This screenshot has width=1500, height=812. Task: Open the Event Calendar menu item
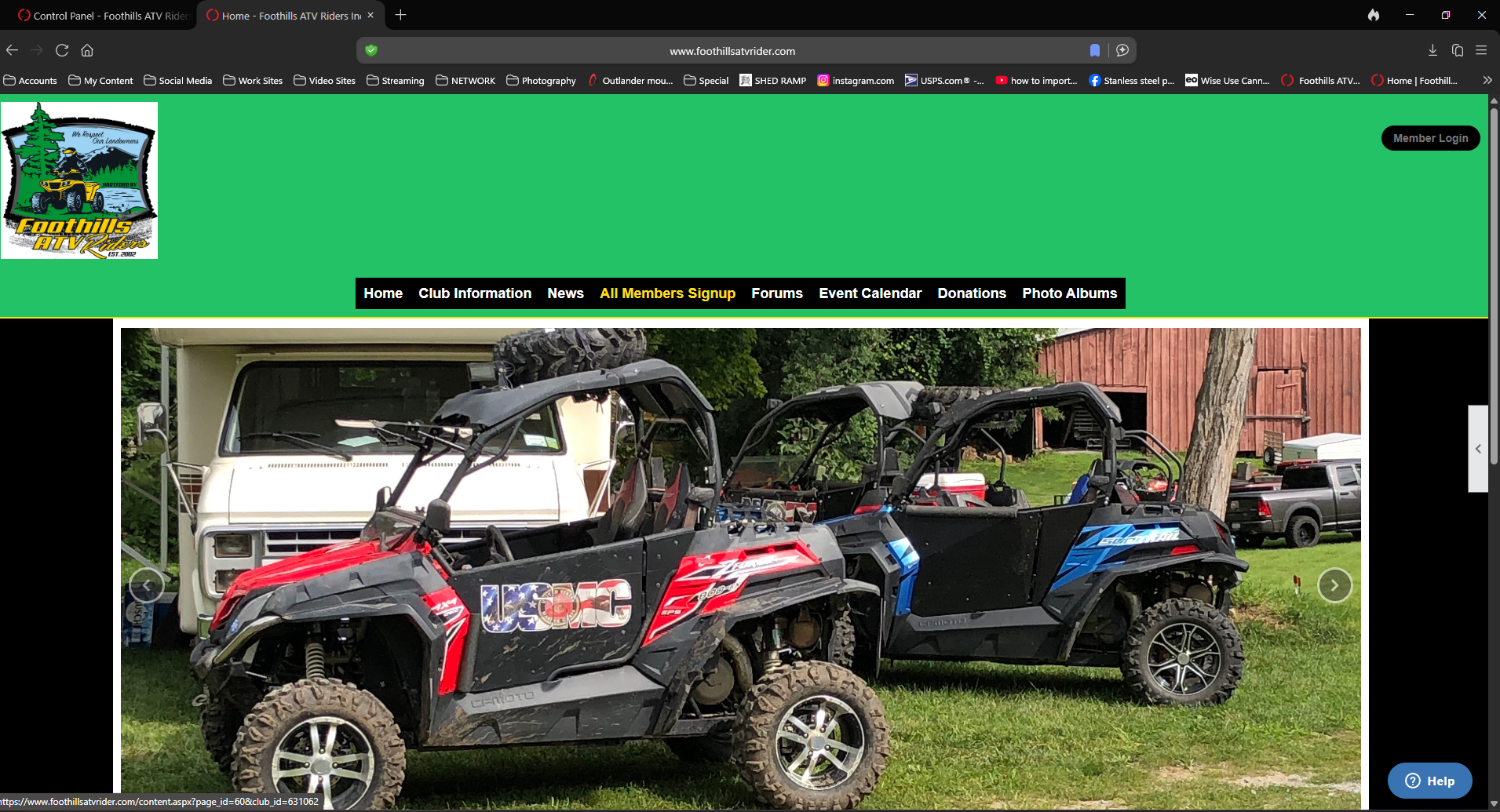pyautogui.click(x=870, y=293)
